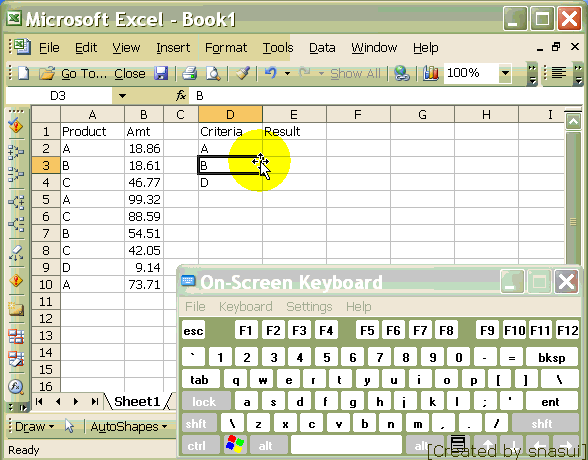588x460 pixels.
Task: Click the Trace Error diamond icon
Action: (x=16, y=280)
